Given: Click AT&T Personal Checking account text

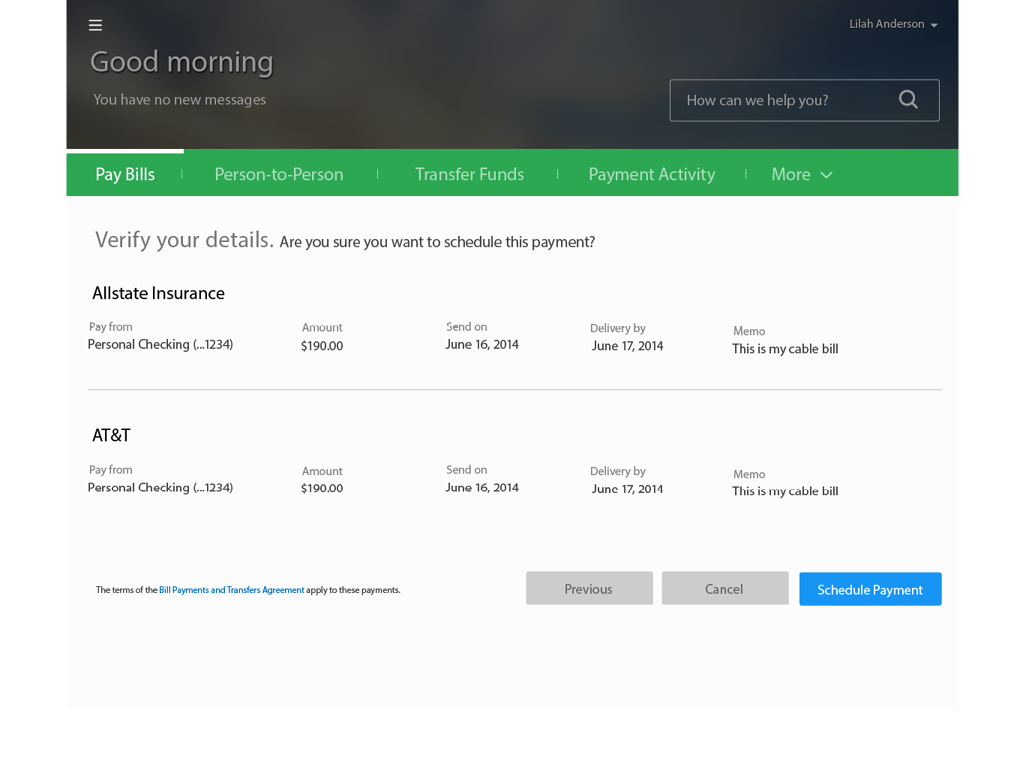Looking at the screenshot, I should click(x=160, y=487).
